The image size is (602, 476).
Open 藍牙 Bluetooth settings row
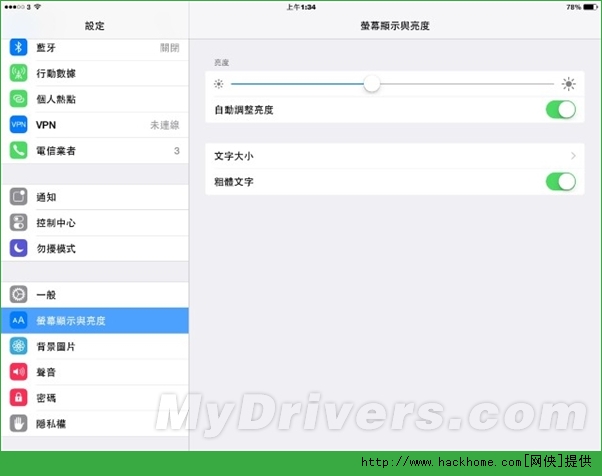tap(95, 48)
